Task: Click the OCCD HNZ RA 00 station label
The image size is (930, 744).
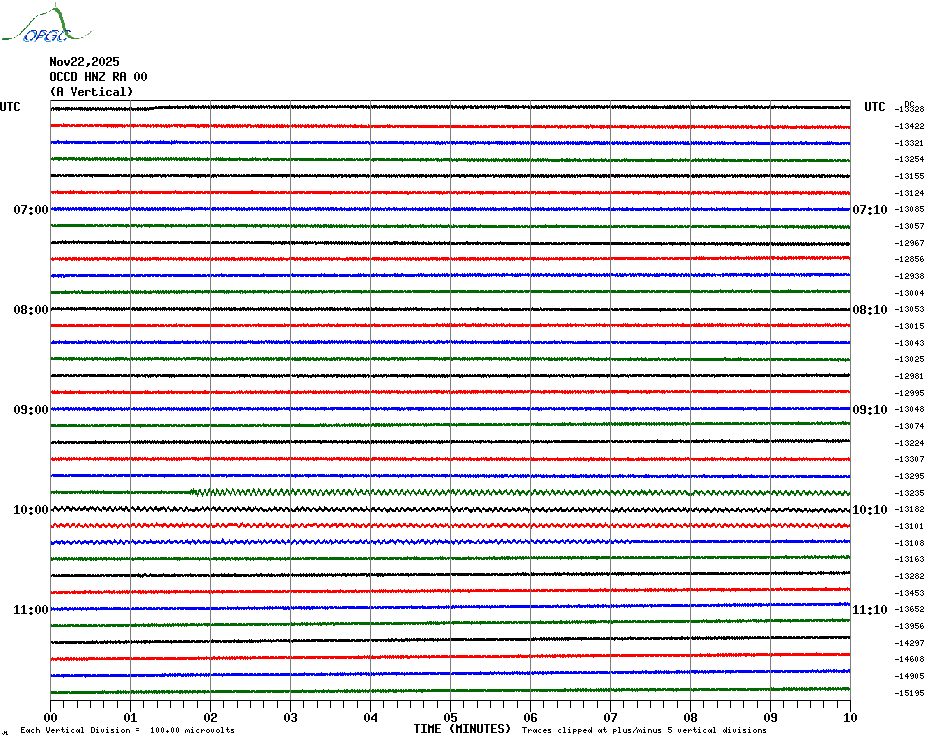Action: [x=98, y=77]
